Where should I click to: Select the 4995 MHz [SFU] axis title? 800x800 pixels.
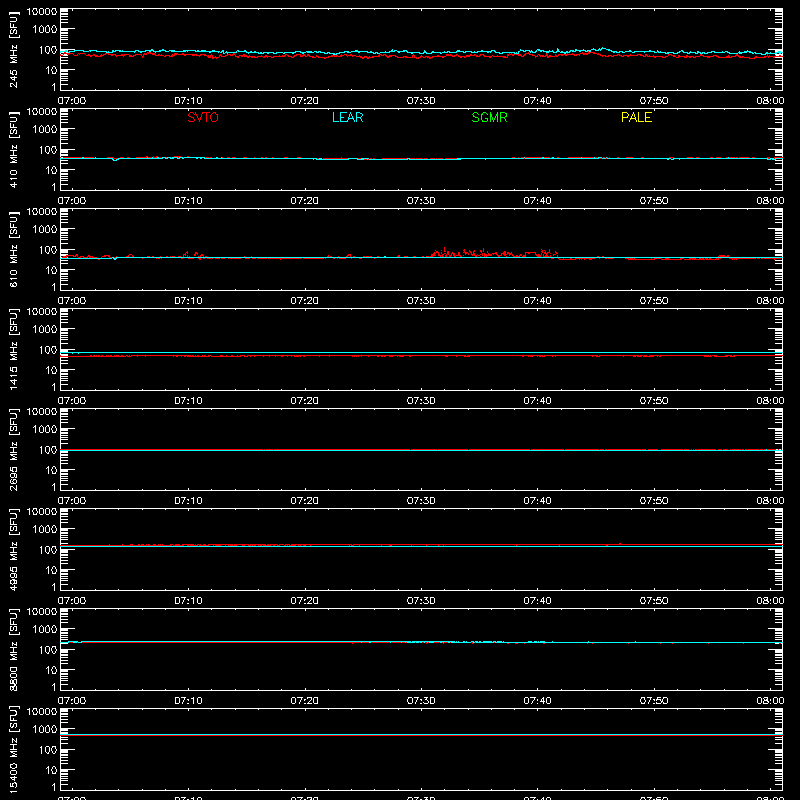13,549
